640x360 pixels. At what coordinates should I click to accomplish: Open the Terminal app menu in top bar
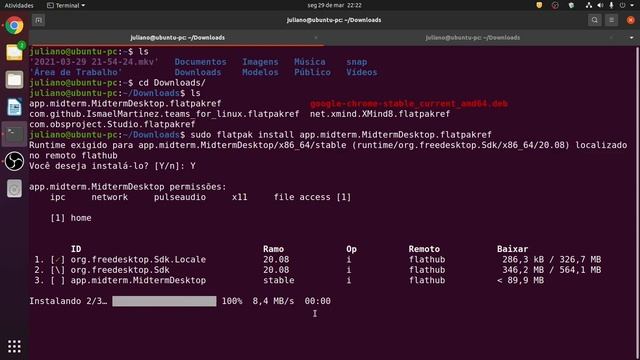66,5
